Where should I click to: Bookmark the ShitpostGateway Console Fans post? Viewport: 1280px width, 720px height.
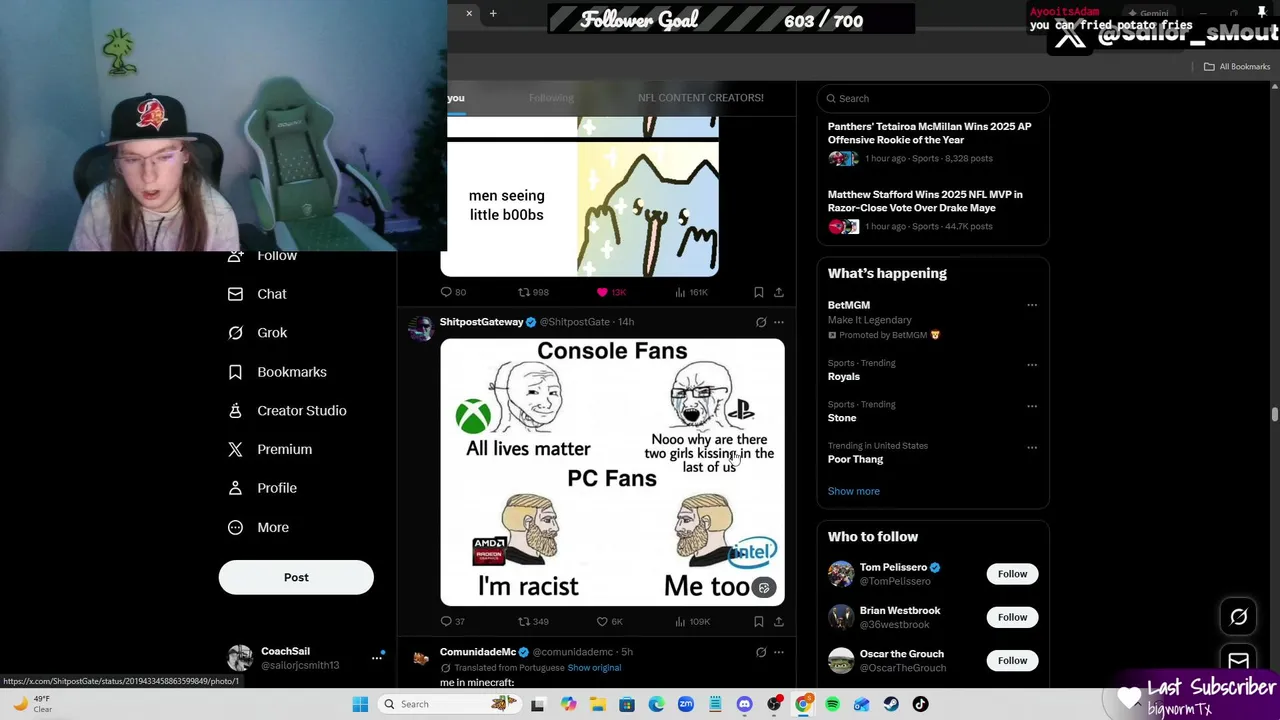point(758,622)
